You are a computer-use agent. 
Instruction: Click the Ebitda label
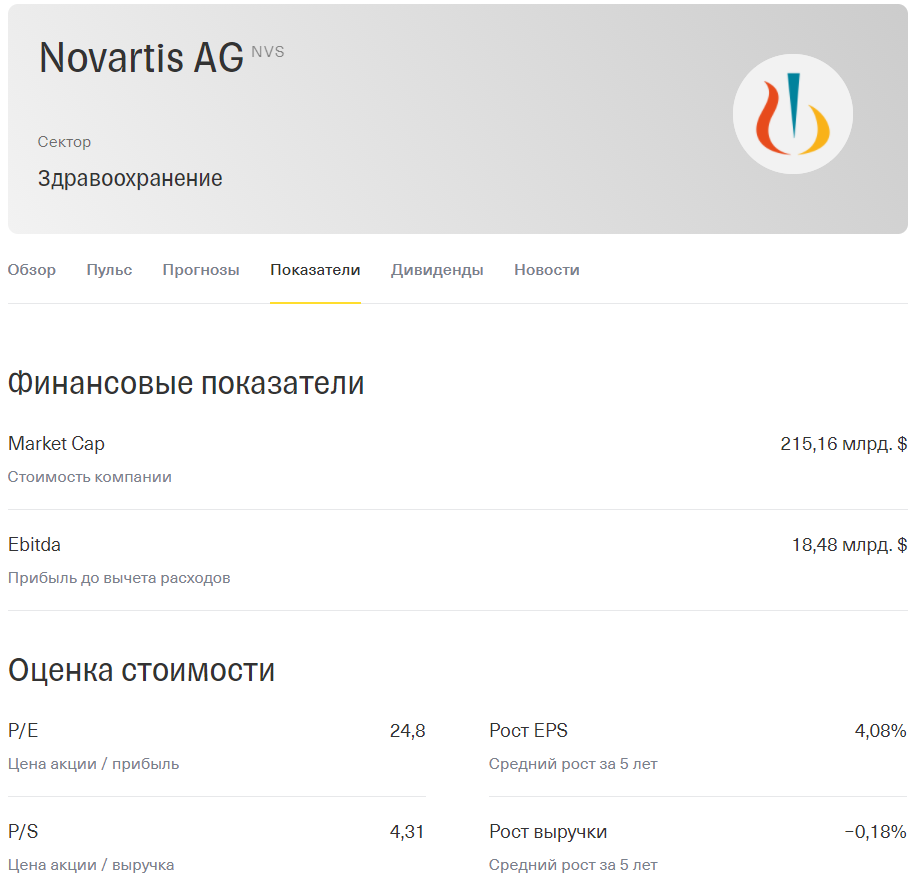pyautogui.click(x=34, y=544)
